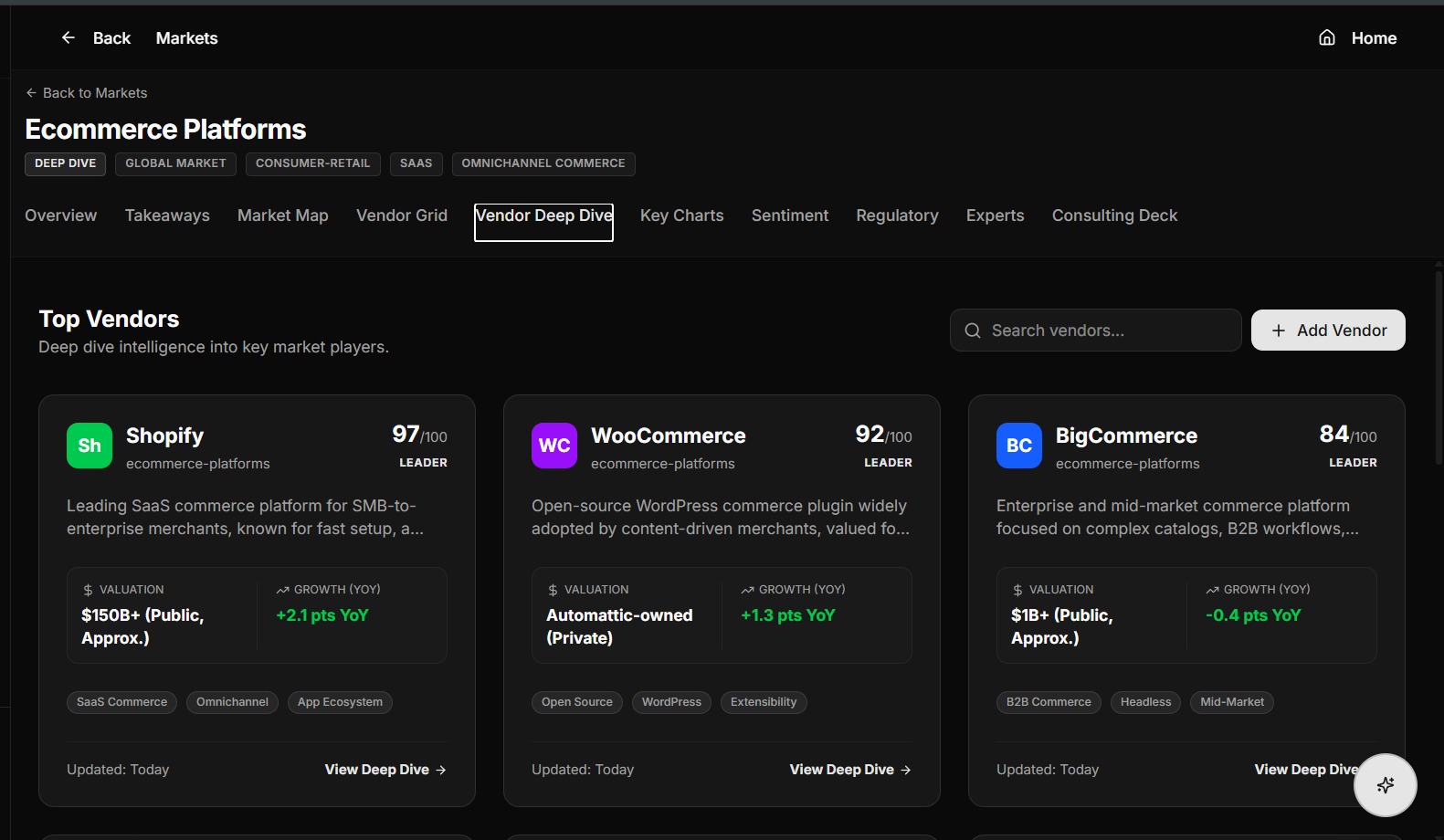Screen dimensions: 1444x840
Task: Click the BigCommerce blue BC logo
Action: click(1019, 446)
